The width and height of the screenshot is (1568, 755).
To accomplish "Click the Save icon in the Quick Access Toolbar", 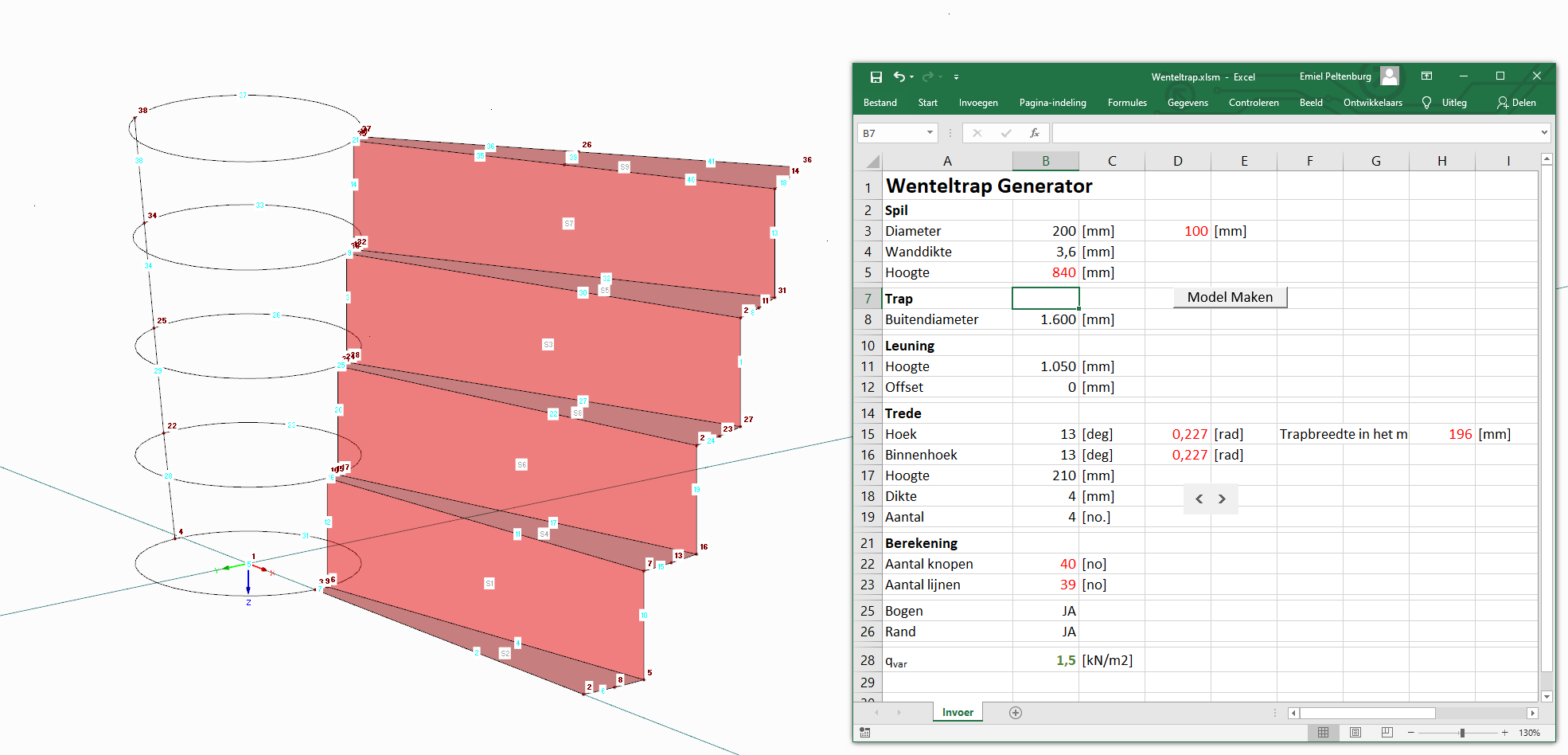I will coord(876,76).
